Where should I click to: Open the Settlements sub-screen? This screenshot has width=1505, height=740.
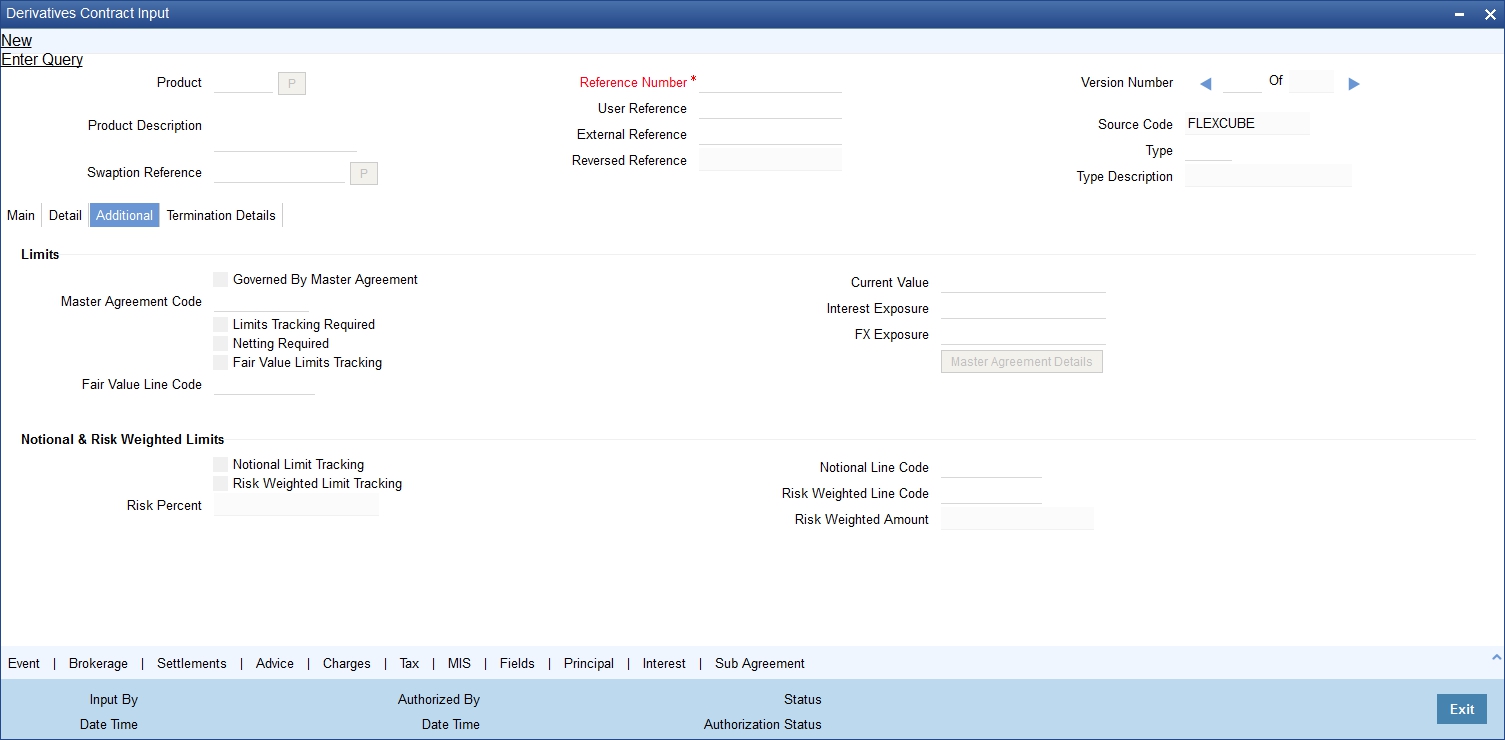click(x=192, y=664)
